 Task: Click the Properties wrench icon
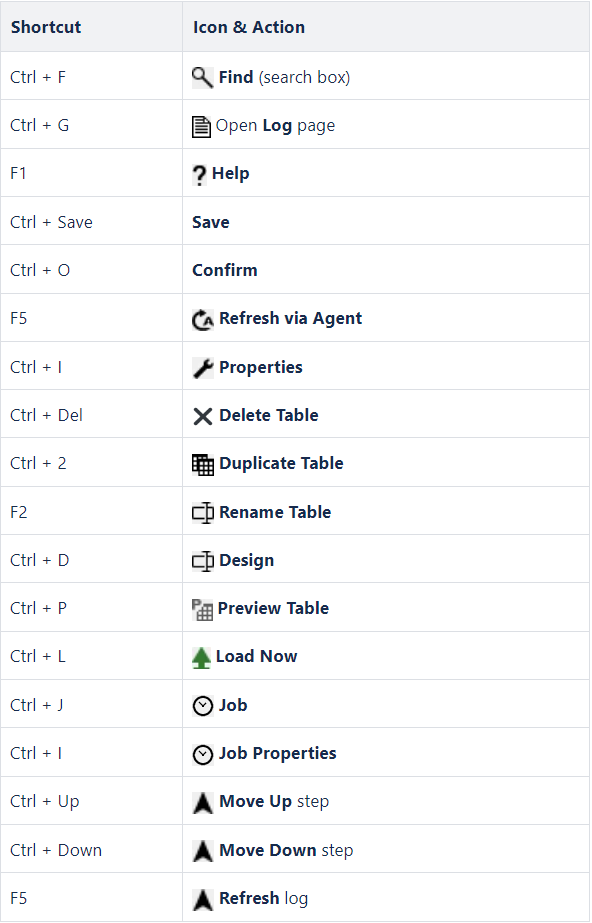[x=203, y=368]
